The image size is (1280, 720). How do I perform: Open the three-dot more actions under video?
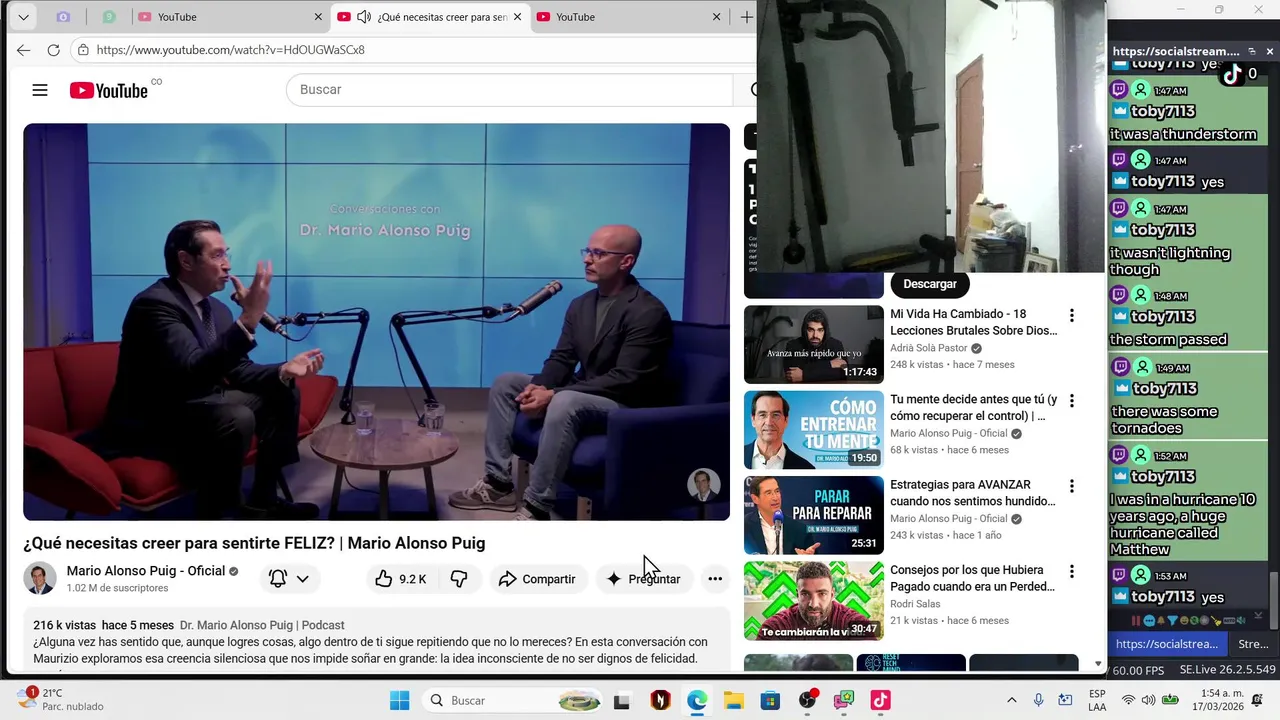point(715,579)
